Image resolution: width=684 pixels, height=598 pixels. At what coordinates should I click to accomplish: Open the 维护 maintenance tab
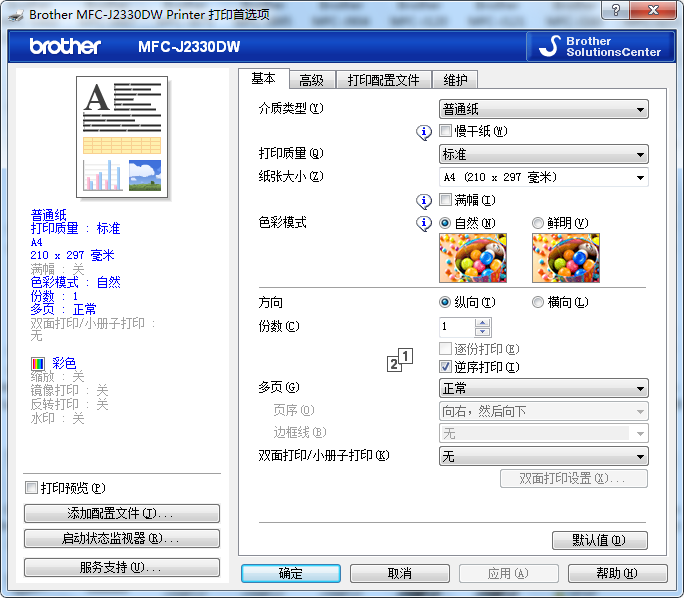[455, 80]
